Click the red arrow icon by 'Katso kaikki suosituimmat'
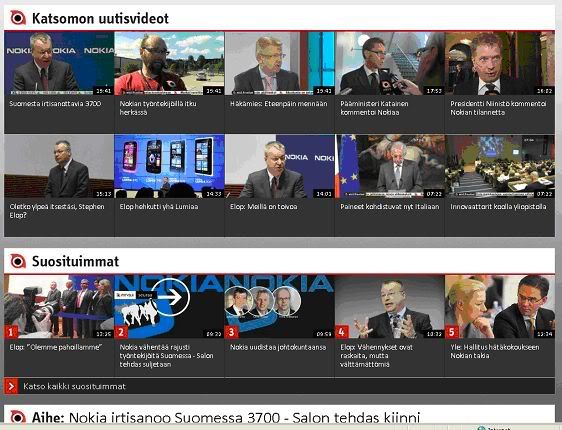Image resolution: width=562 pixels, height=430 pixels. tap(11, 386)
